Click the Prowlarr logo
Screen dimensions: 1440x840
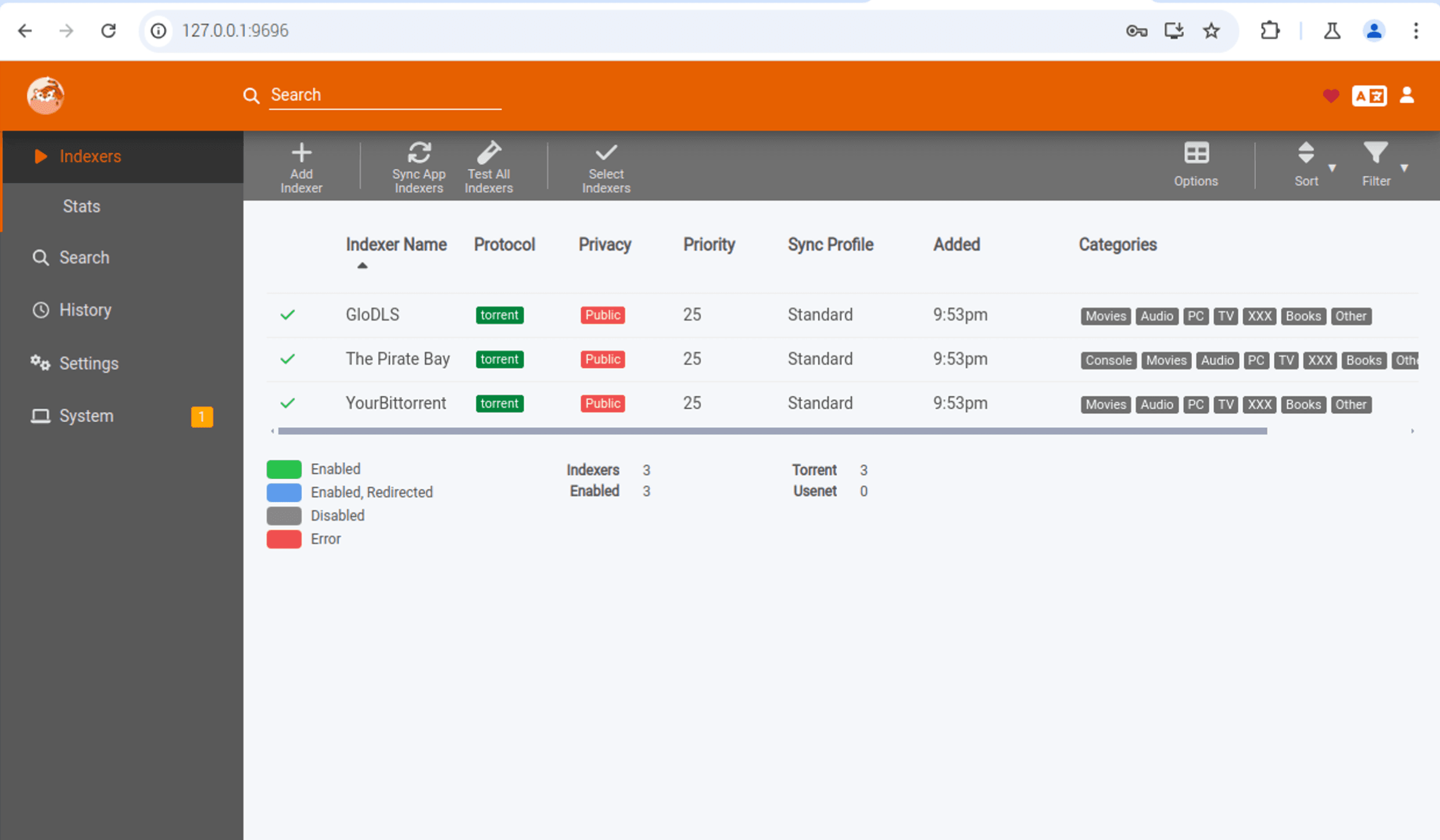click(x=45, y=95)
